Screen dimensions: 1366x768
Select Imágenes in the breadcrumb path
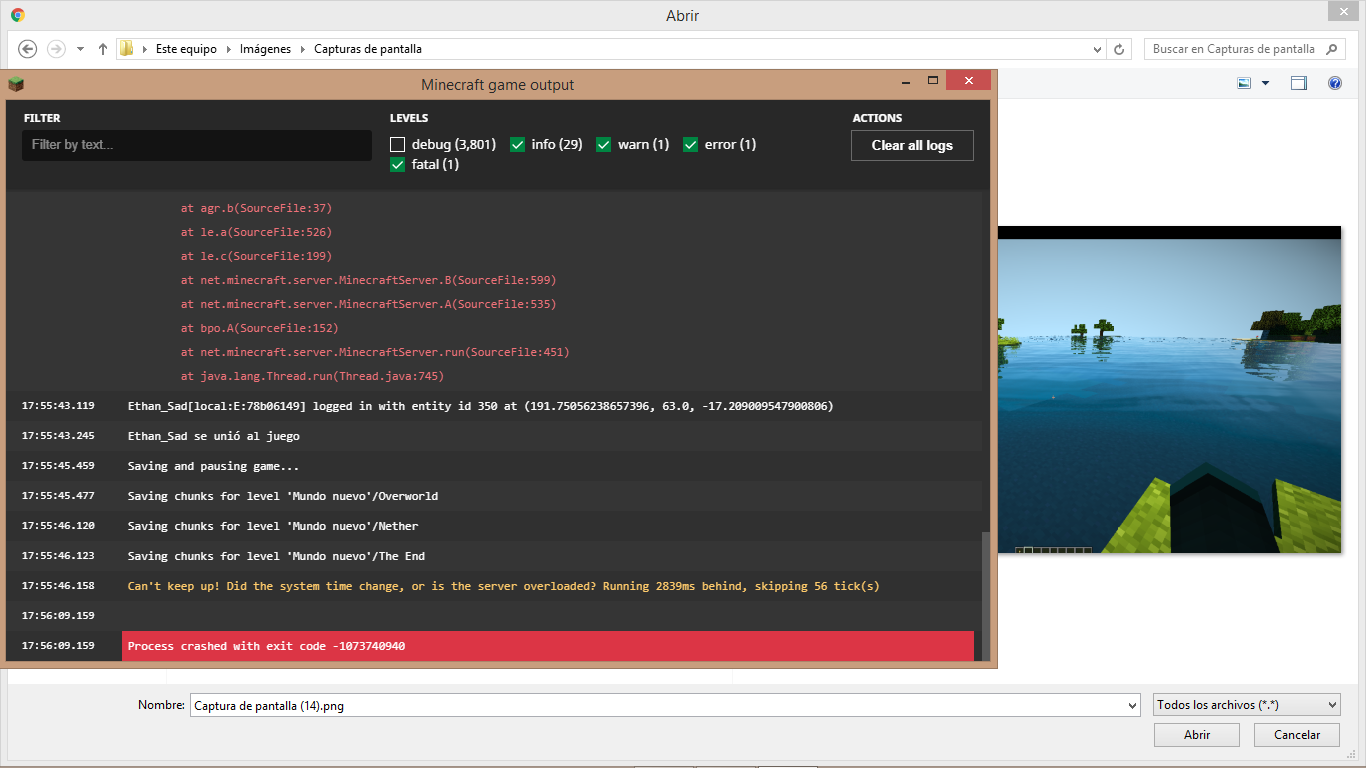click(265, 49)
